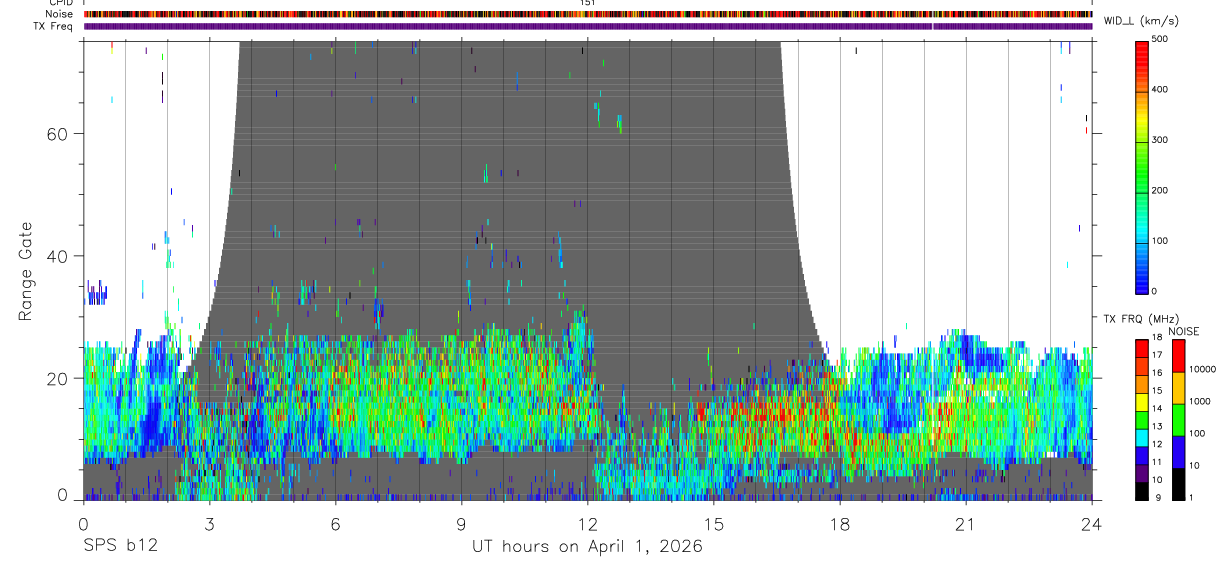The image size is (1228, 567).
Task: Click the TX Freq strip label at top
Action: [54, 26]
